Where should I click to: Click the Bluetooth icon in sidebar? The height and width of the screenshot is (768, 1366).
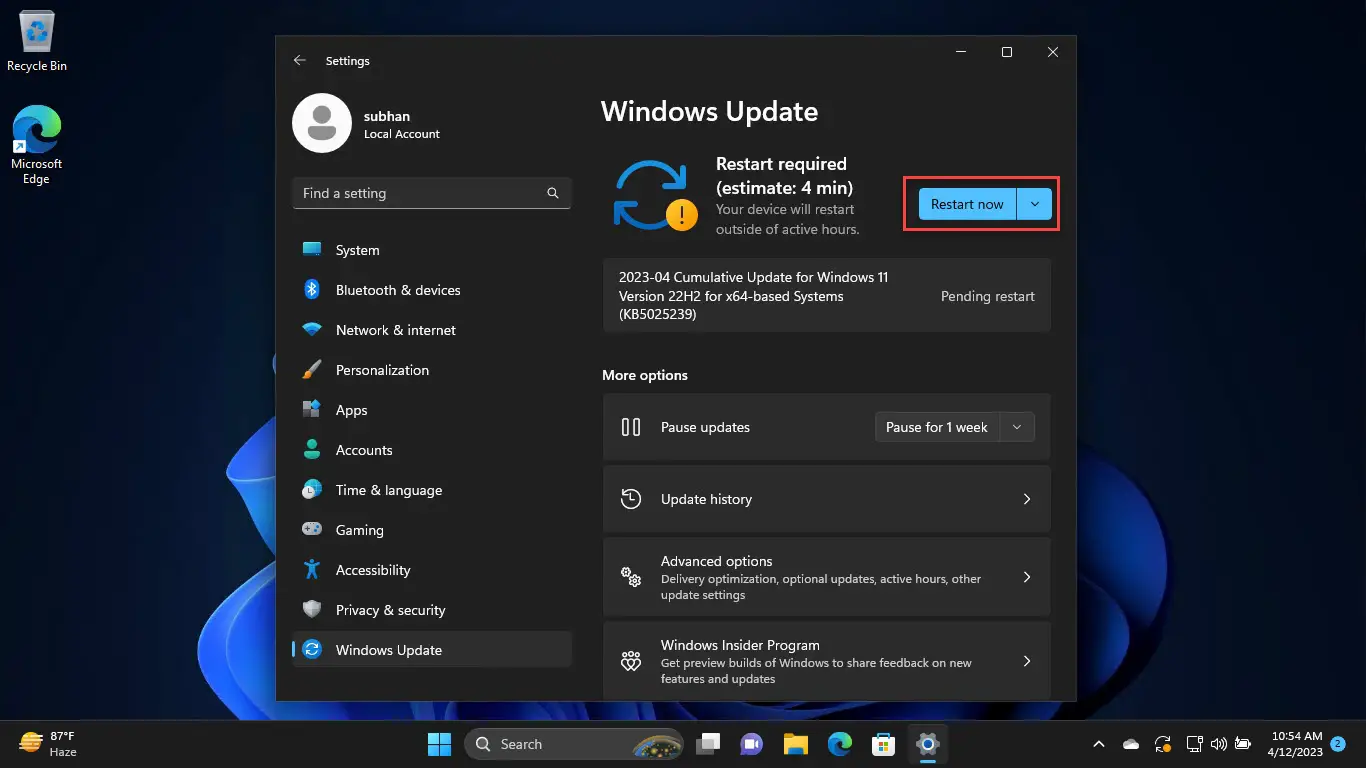coord(312,289)
